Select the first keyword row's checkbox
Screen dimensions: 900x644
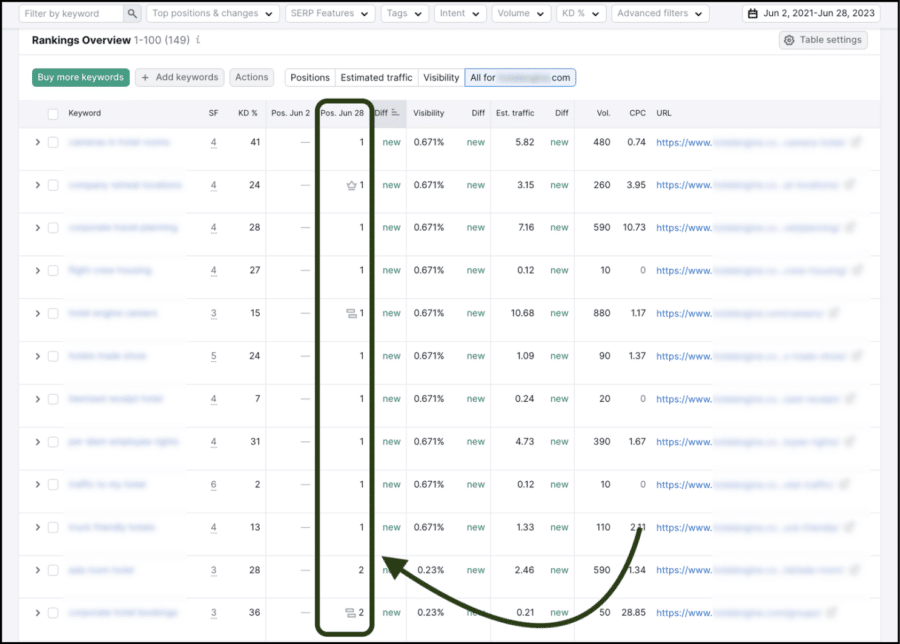tap(53, 142)
